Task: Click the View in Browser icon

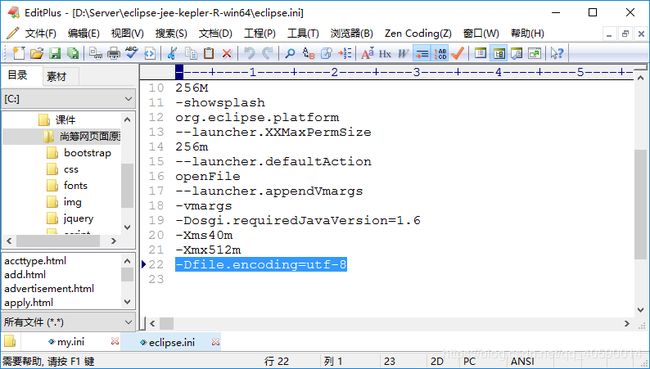Action: click(x=150, y=53)
